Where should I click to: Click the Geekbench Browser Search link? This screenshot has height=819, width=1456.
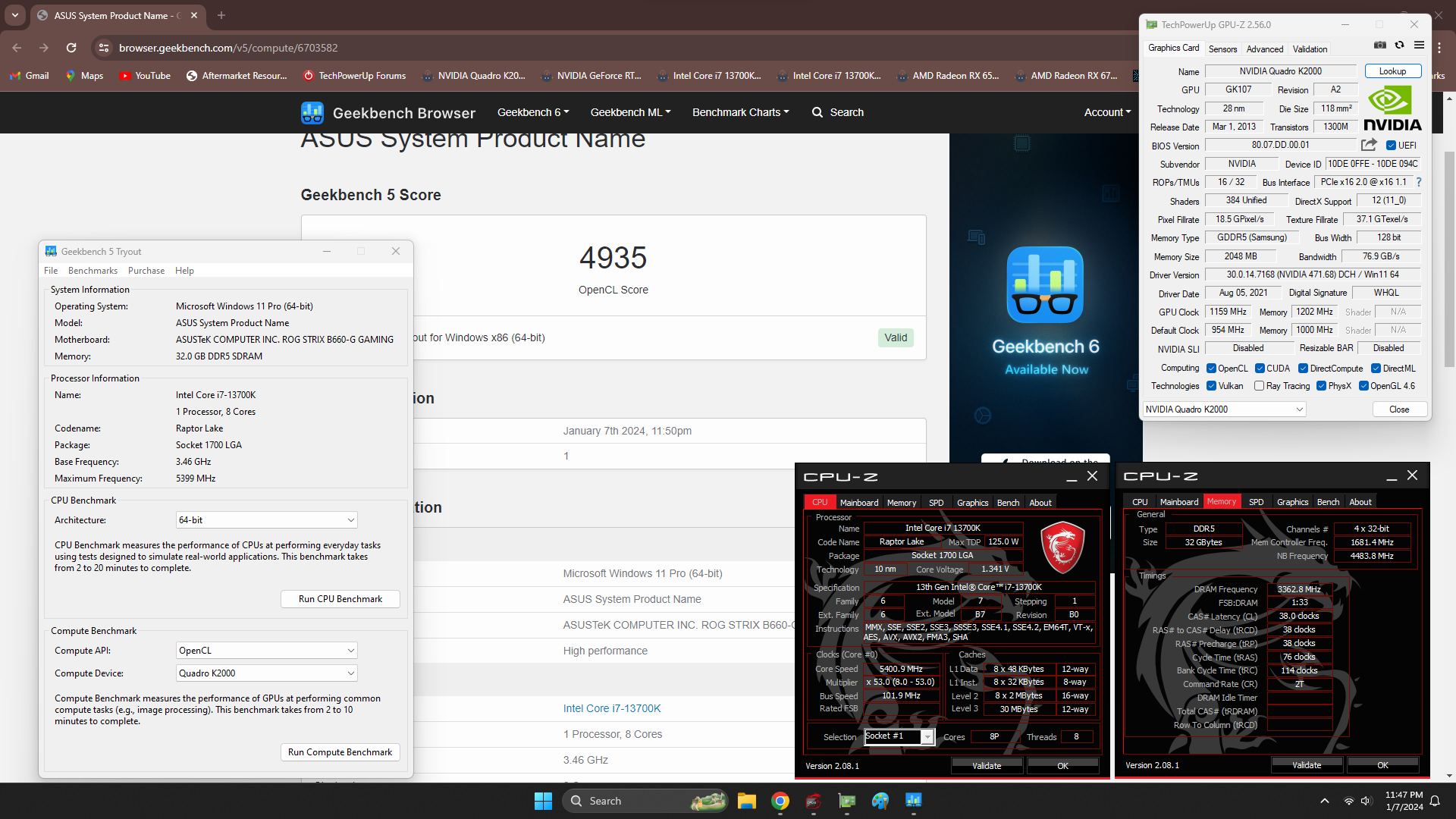click(x=838, y=112)
